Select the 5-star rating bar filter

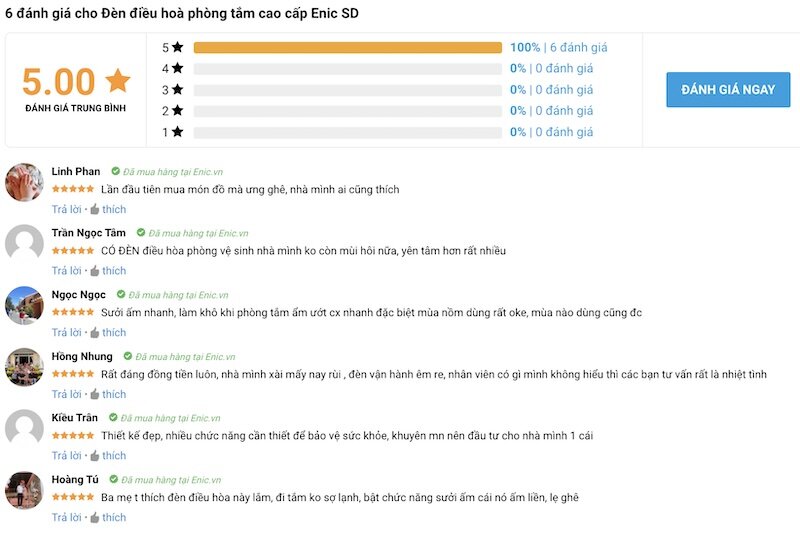pos(347,47)
